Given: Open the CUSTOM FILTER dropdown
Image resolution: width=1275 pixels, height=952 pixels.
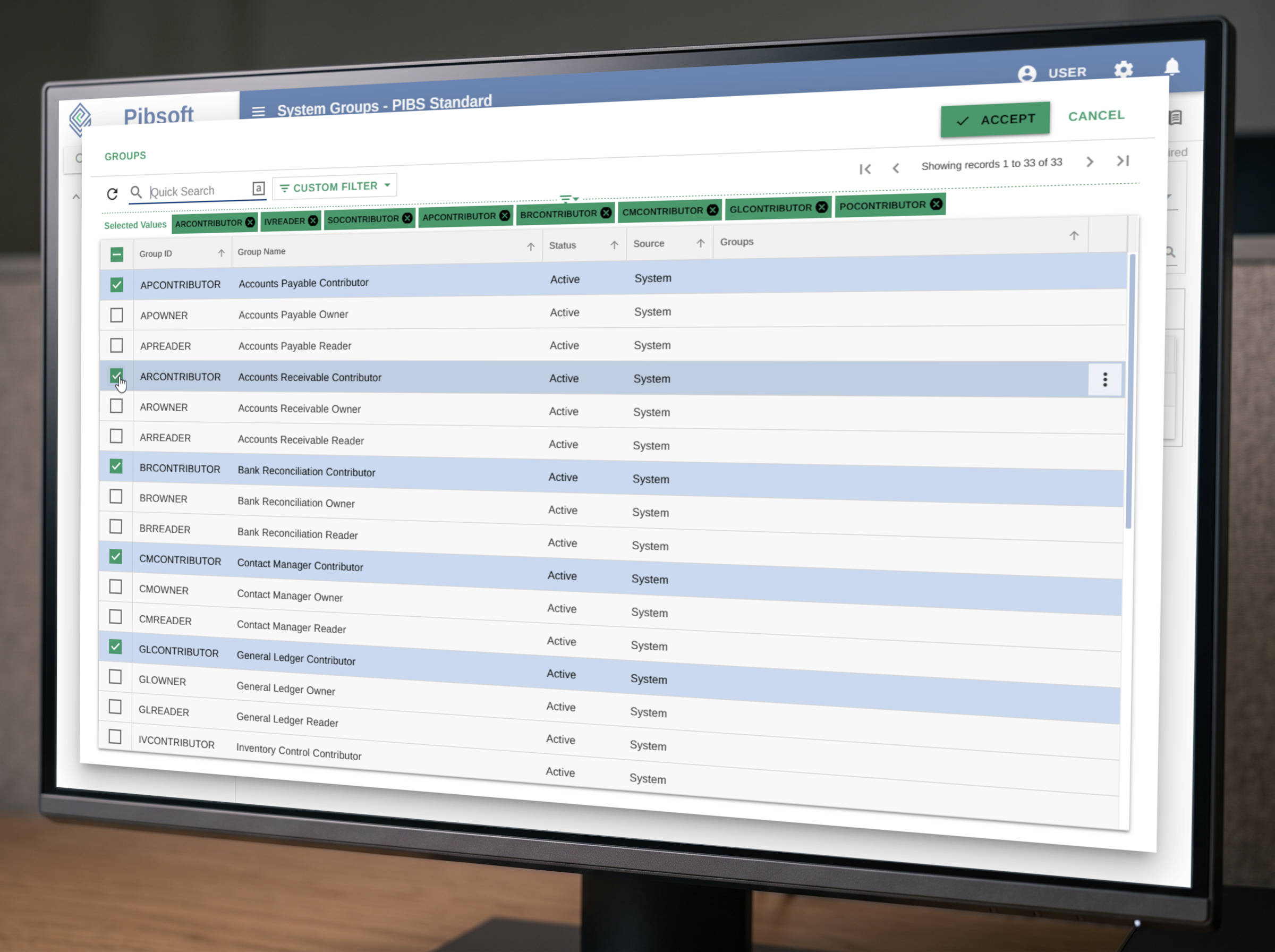Looking at the screenshot, I should (x=335, y=186).
